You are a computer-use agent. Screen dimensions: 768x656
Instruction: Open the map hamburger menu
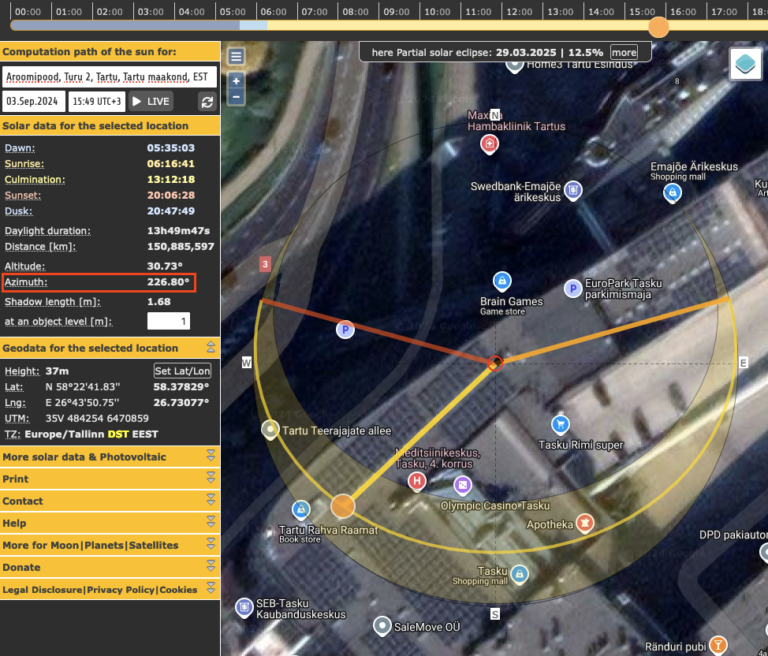tap(236, 56)
